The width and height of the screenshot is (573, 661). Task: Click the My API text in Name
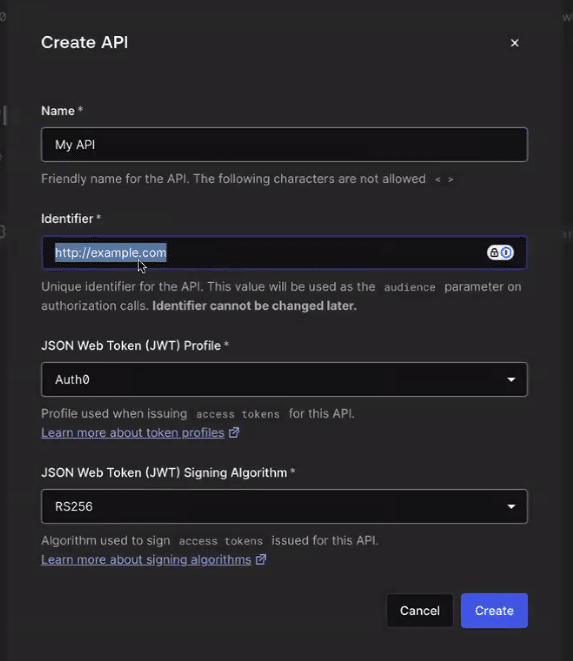tap(75, 145)
